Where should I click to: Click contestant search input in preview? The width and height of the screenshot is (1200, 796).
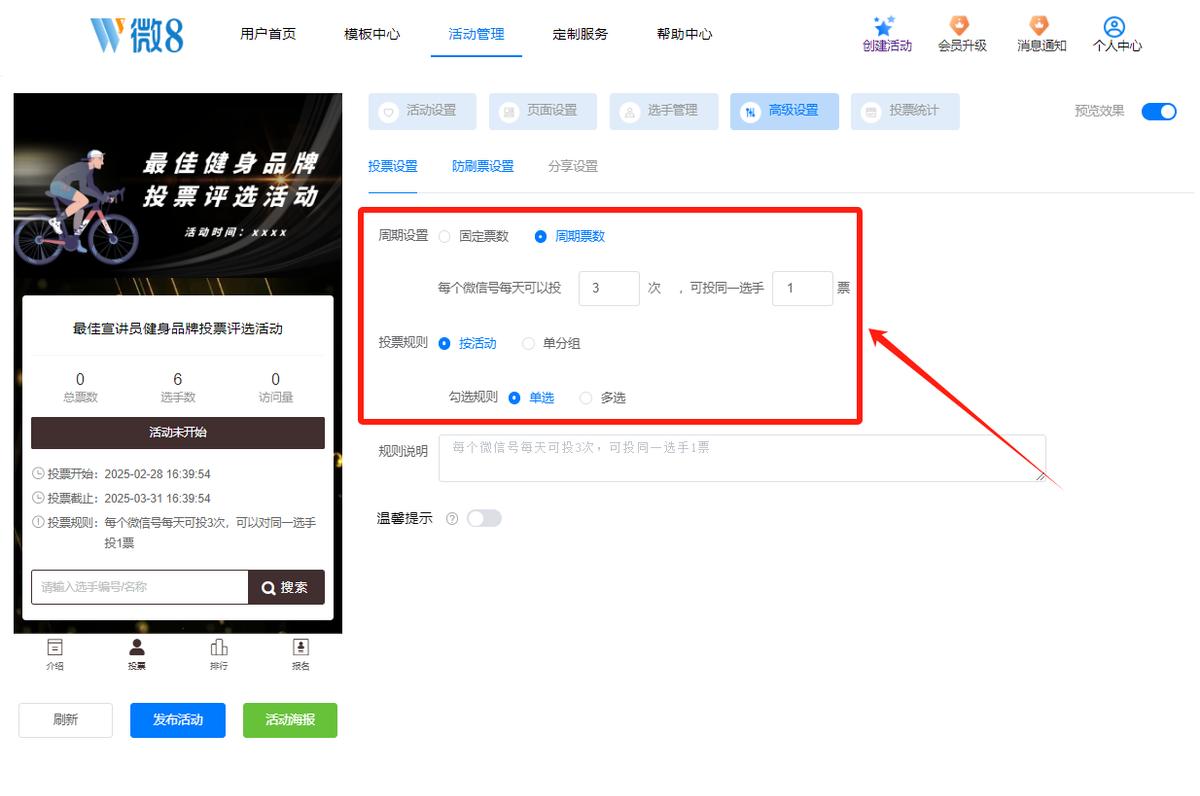tap(140, 587)
